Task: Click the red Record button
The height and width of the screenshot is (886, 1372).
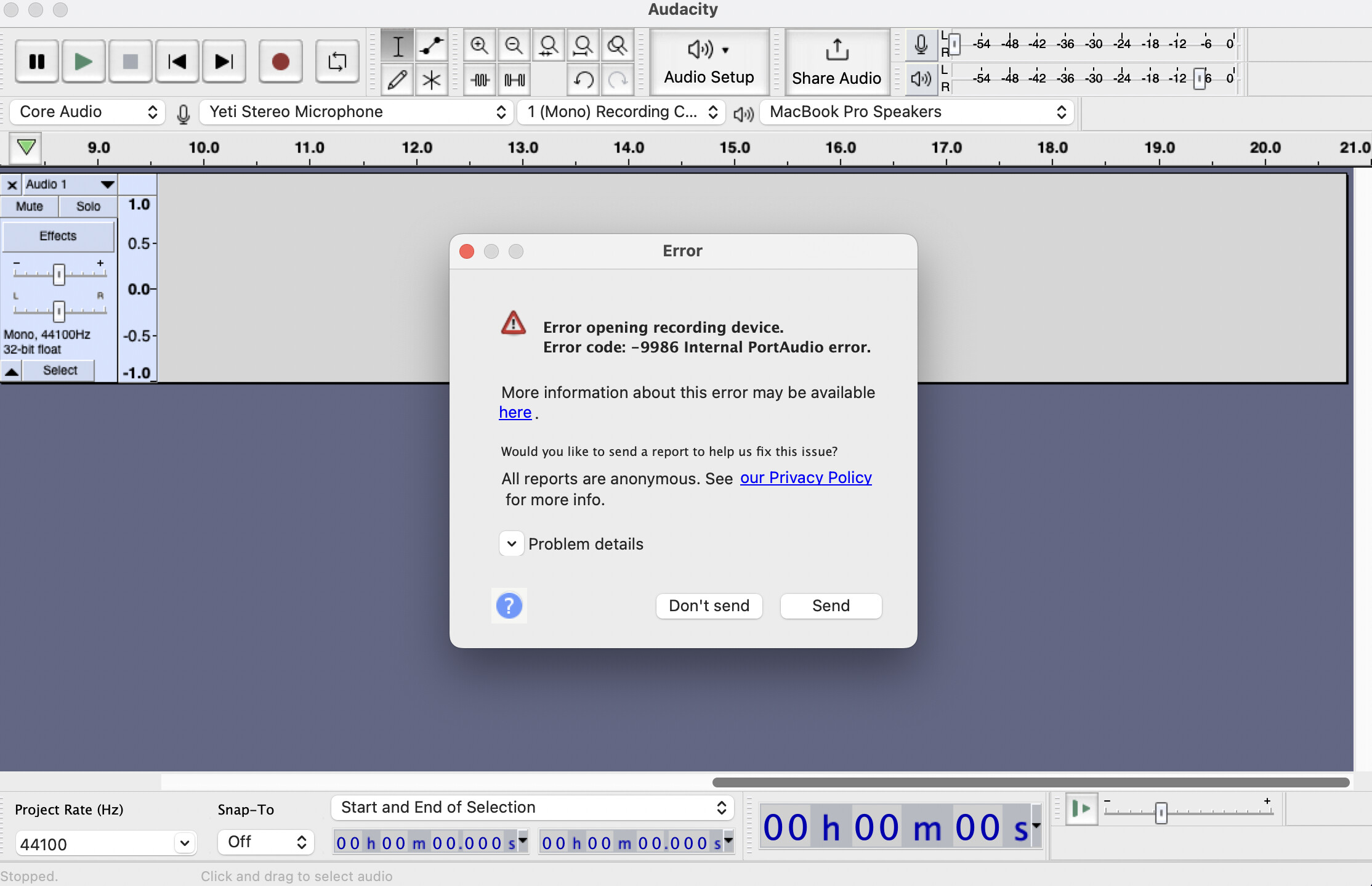Action: (x=280, y=62)
